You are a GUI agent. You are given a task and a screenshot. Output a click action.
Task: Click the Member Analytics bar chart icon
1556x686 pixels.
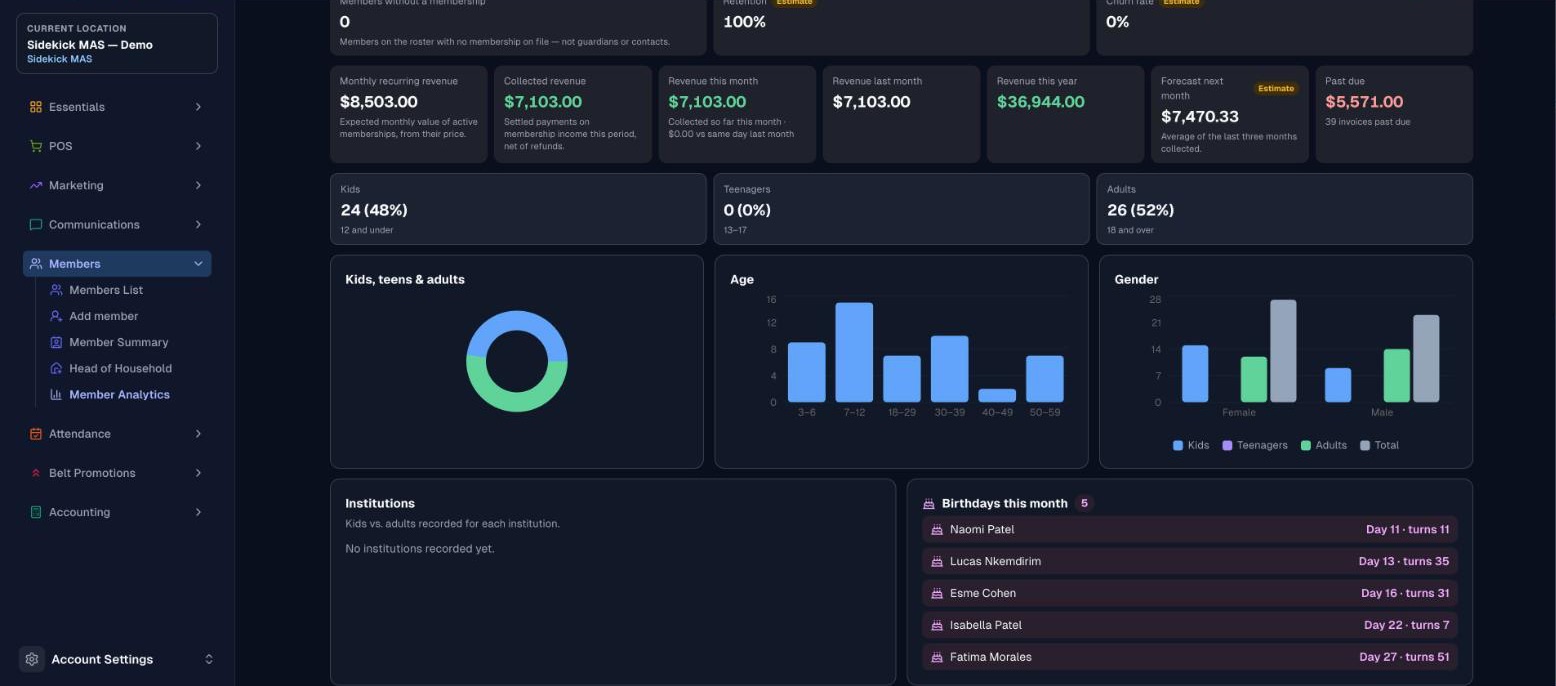[x=56, y=395]
